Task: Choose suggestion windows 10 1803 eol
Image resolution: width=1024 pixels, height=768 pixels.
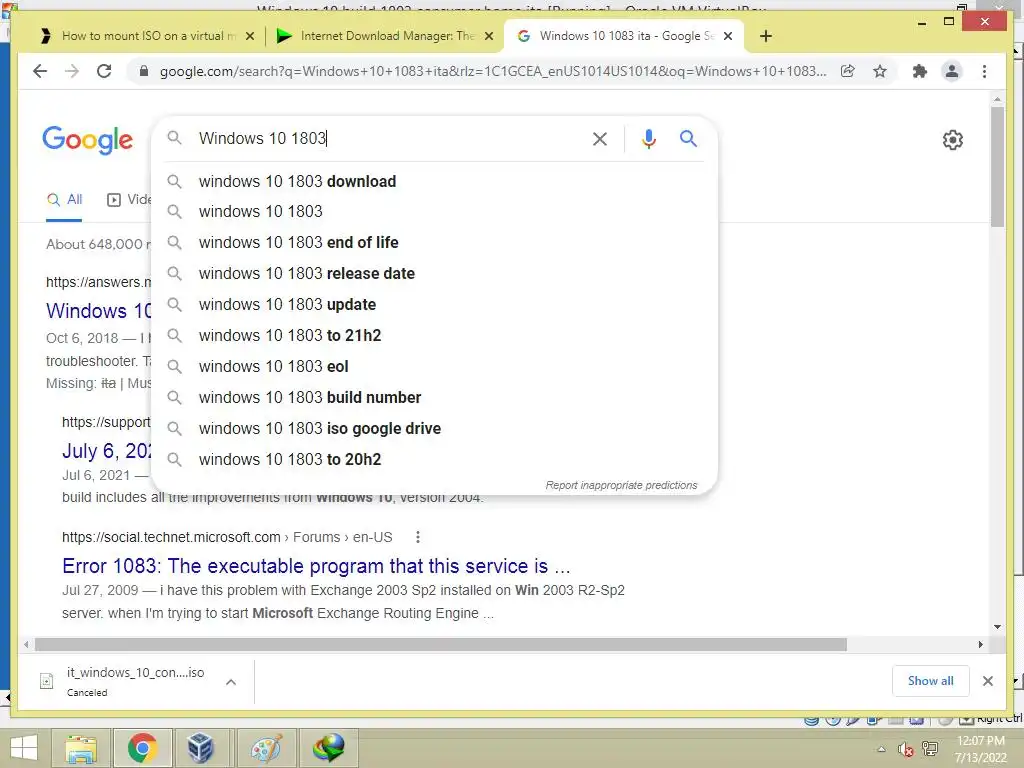Action: [434, 366]
